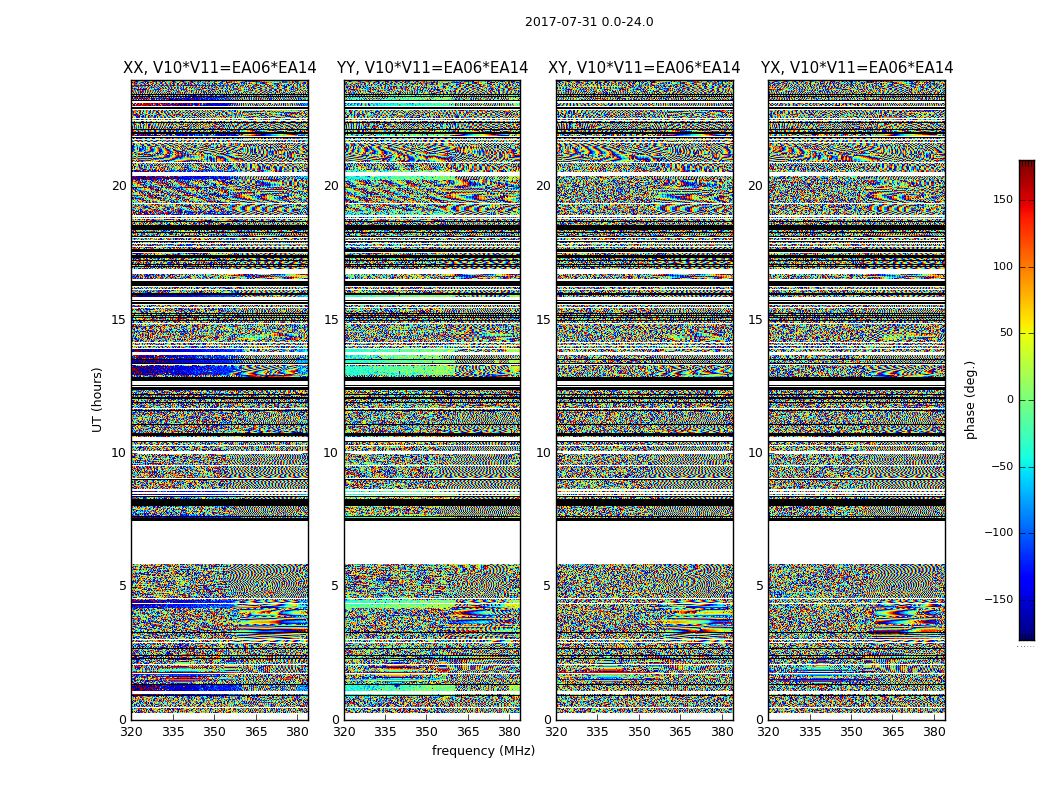Click the 380 MHz tick under XY panel
Image resolution: width=1050 pixels, height=800 pixels.
pyautogui.click(x=722, y=732)
